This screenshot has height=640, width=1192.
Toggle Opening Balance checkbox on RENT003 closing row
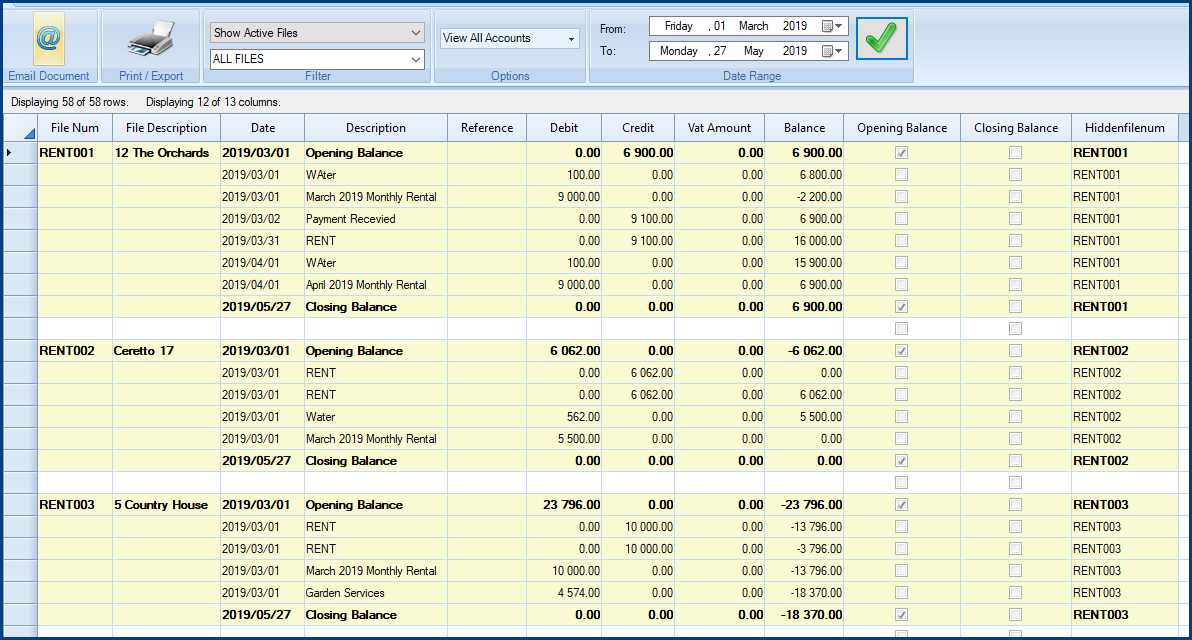(902, 615)
